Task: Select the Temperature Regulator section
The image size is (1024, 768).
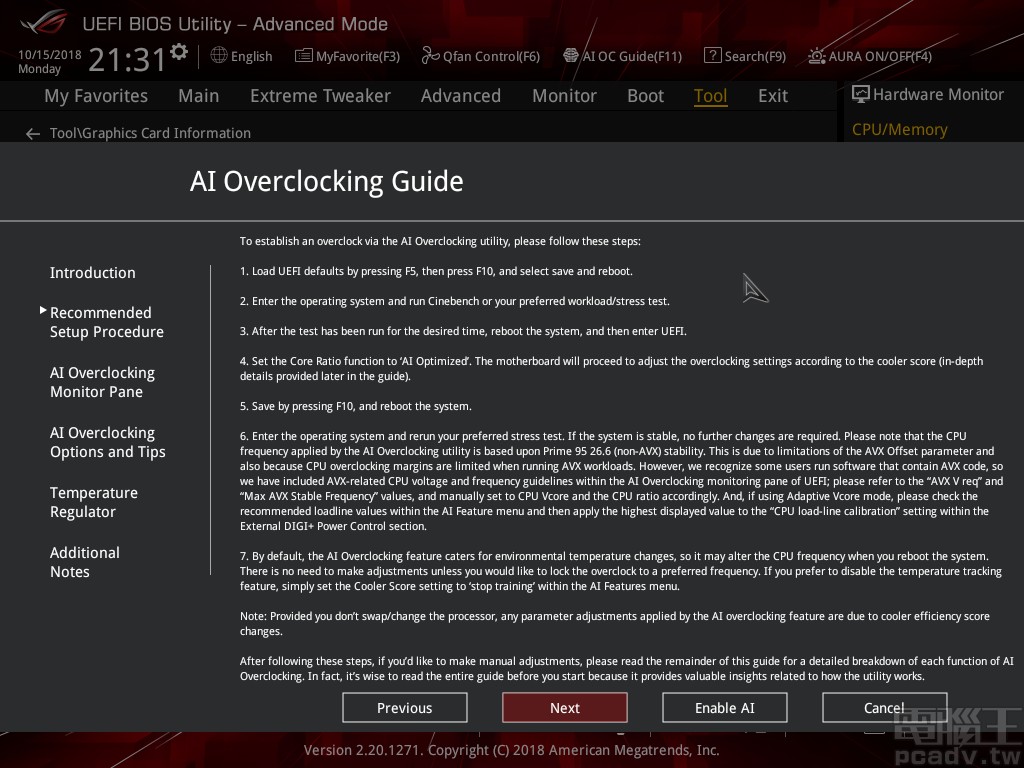Action: point(94,502)
